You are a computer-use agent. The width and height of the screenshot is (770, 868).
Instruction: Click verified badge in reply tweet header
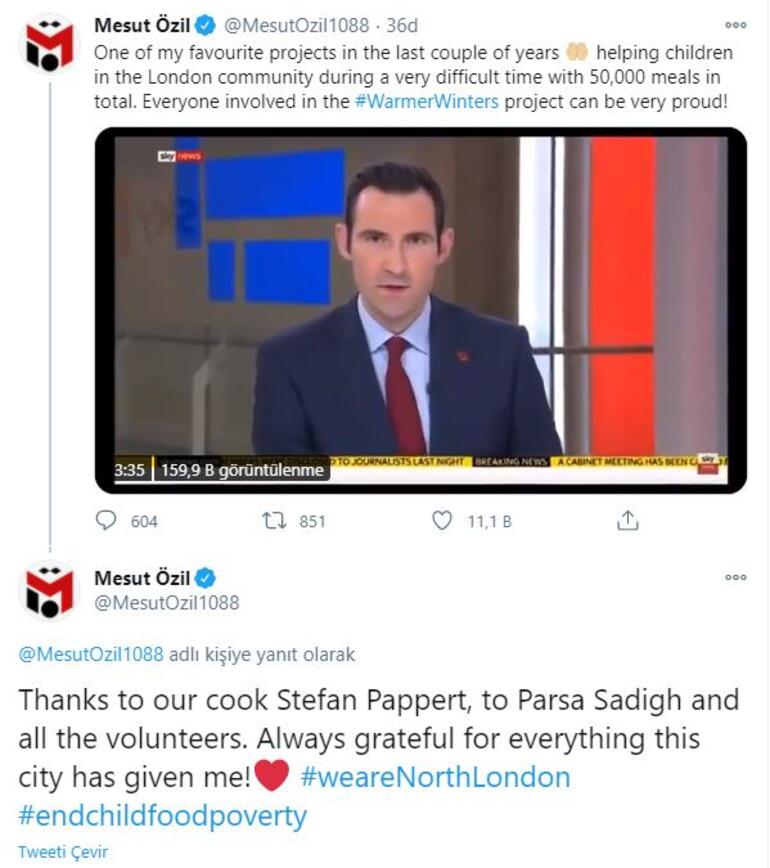[x=205, y=578]
